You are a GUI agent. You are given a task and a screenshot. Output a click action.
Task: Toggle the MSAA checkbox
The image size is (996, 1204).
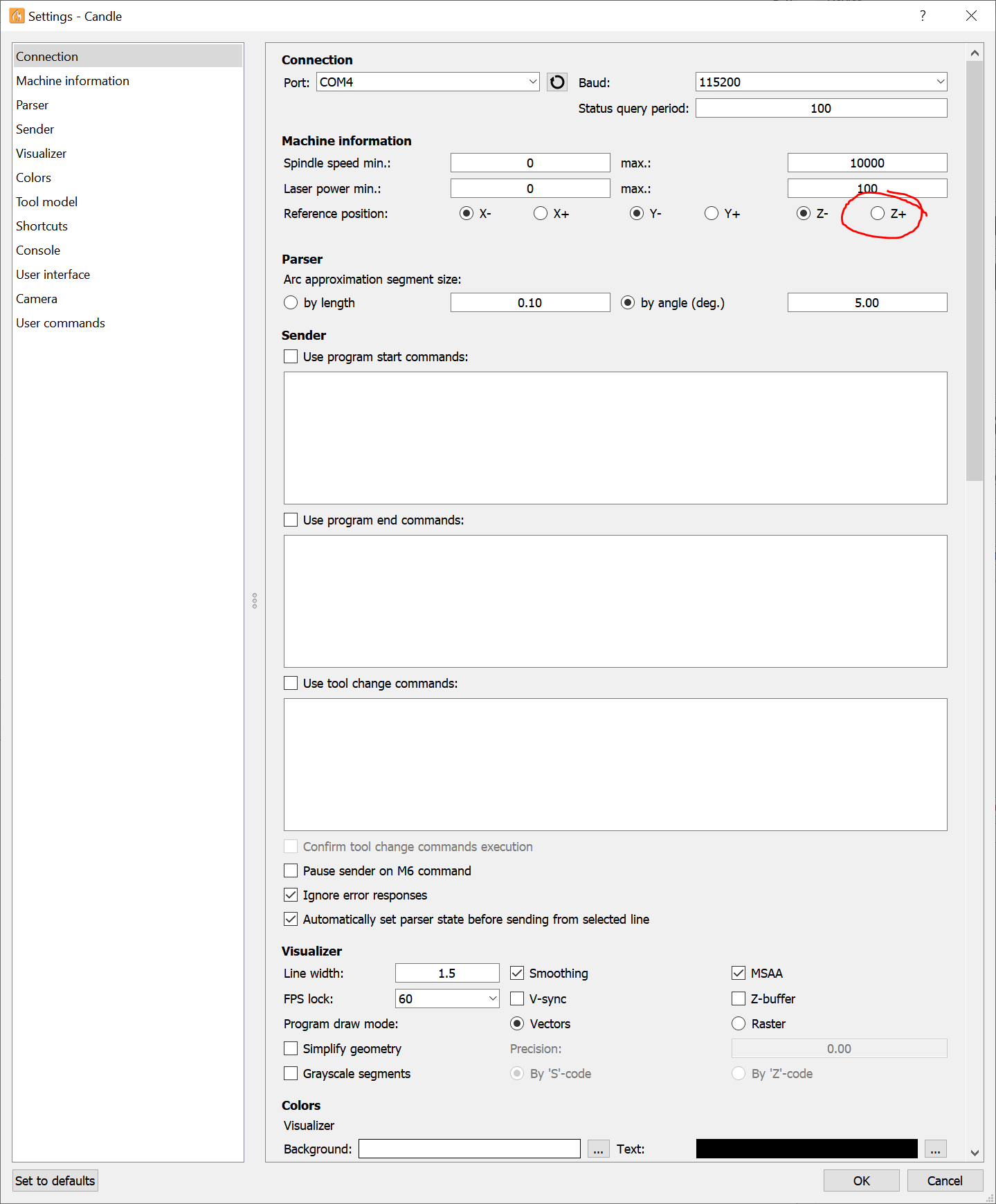(x=739, y=974)
